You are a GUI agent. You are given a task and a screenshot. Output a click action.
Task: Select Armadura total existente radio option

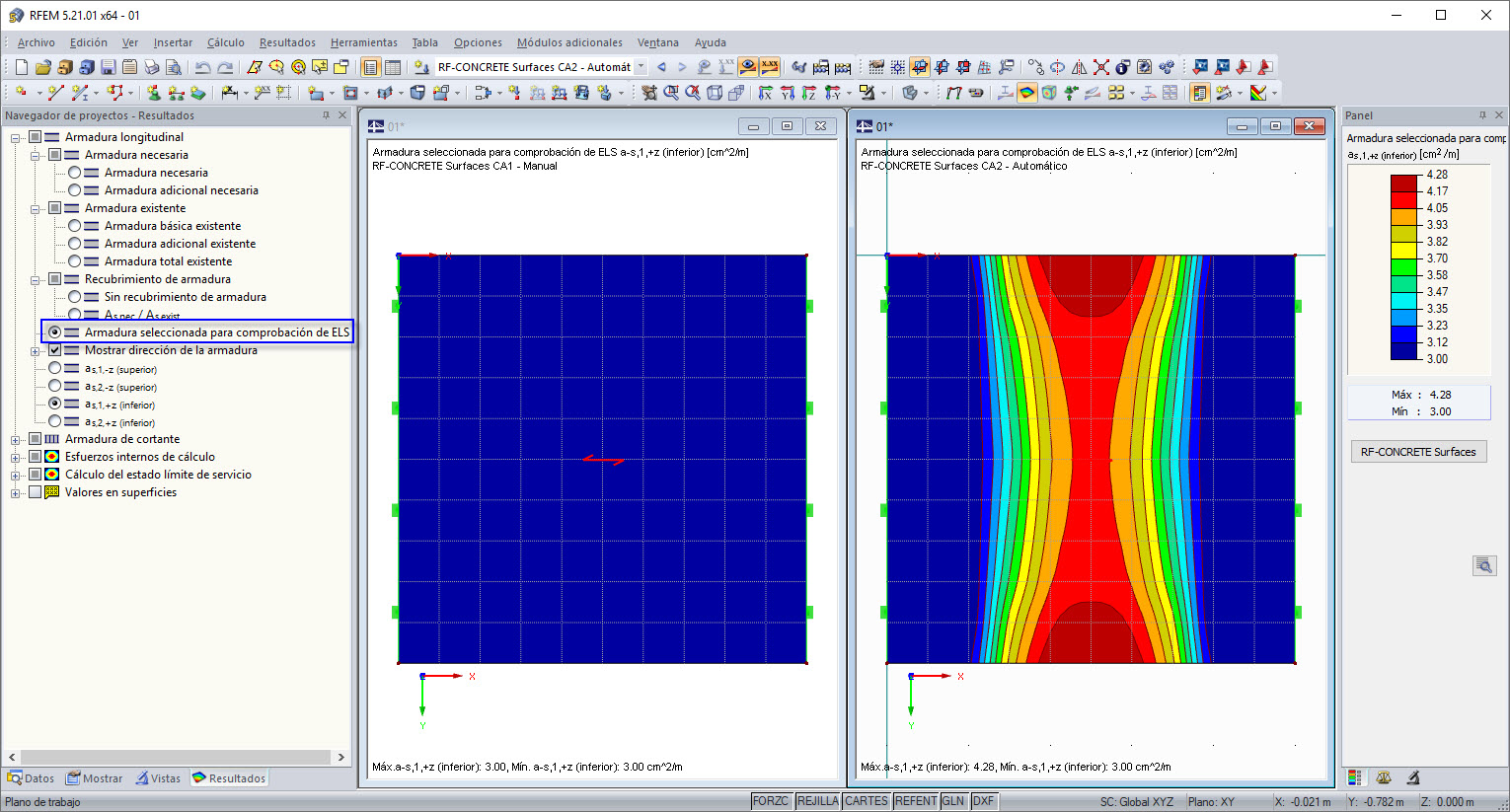pyautogui.click(x=74, y=261)
